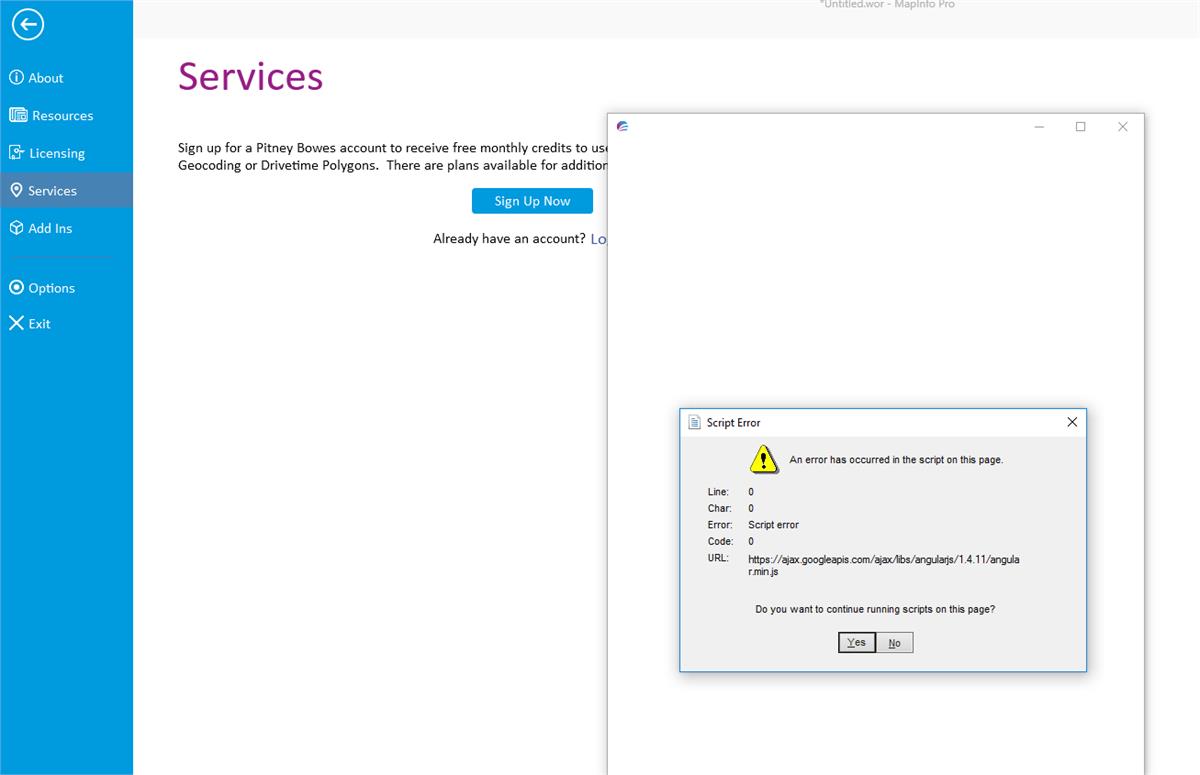Click the 'Script error' value text
Viewport: 1200px width, 775px height.
click(773, 525)
